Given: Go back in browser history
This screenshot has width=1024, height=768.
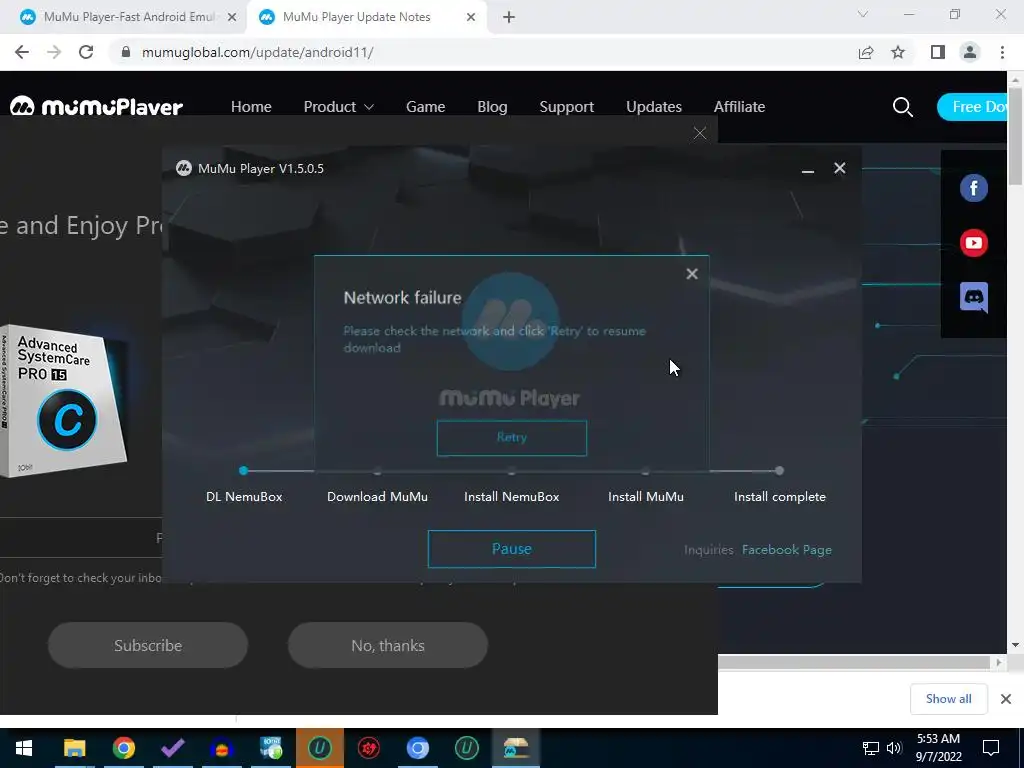Looking at the screenshot, I should (x=22, y=52).
